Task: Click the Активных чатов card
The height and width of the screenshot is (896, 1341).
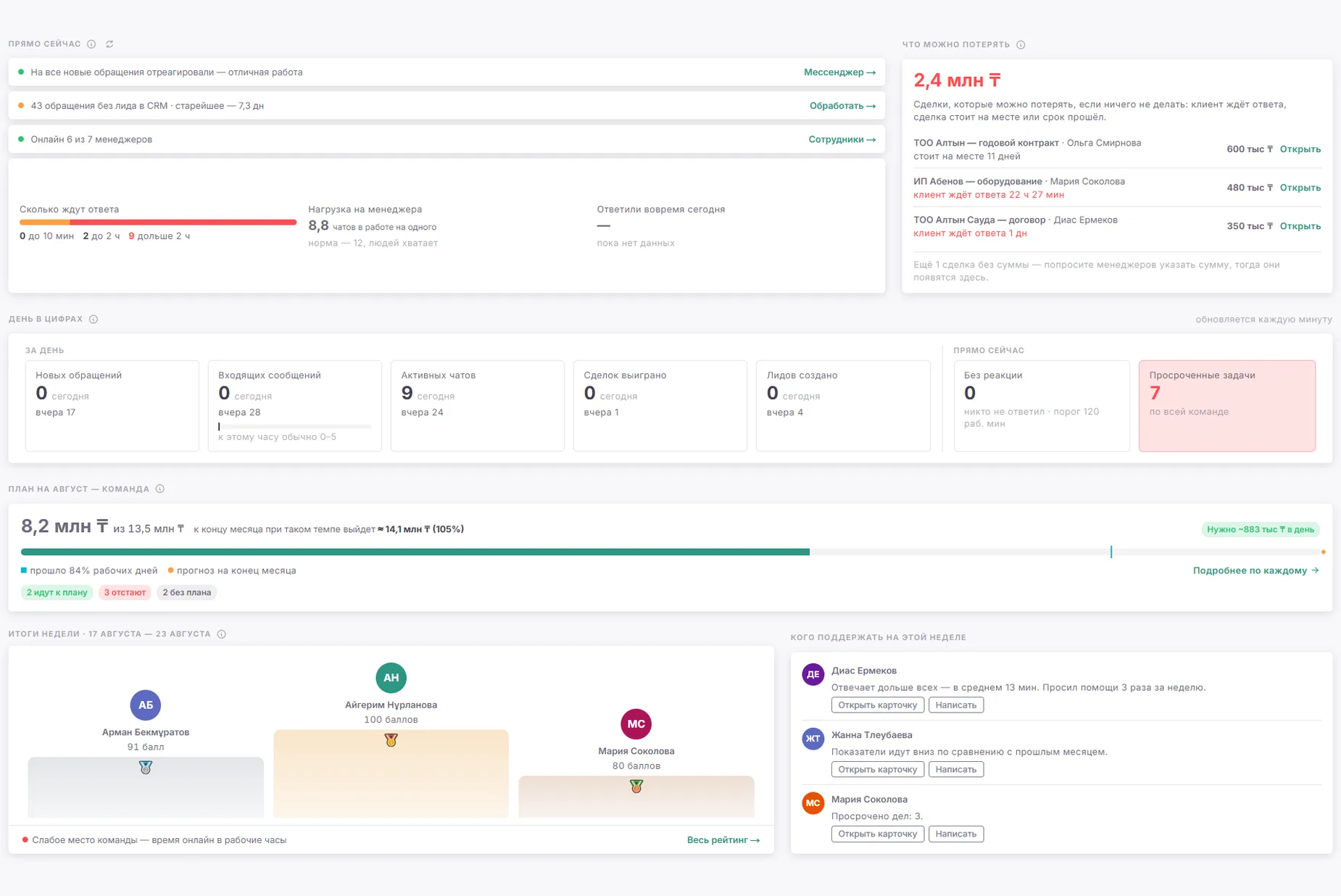Action: (478, 406)
